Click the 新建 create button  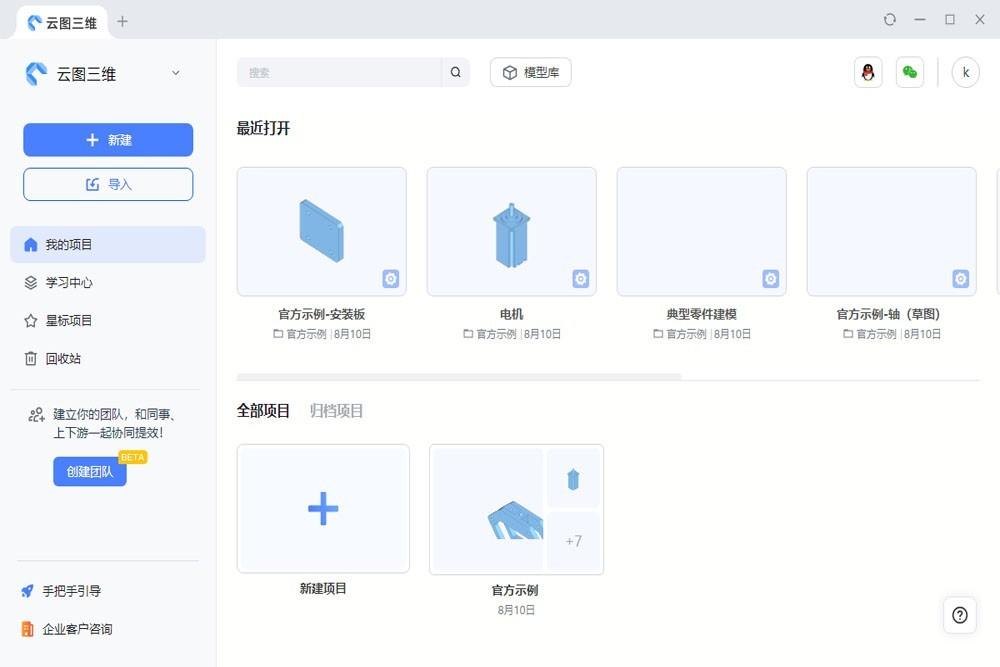pos(107,140)
